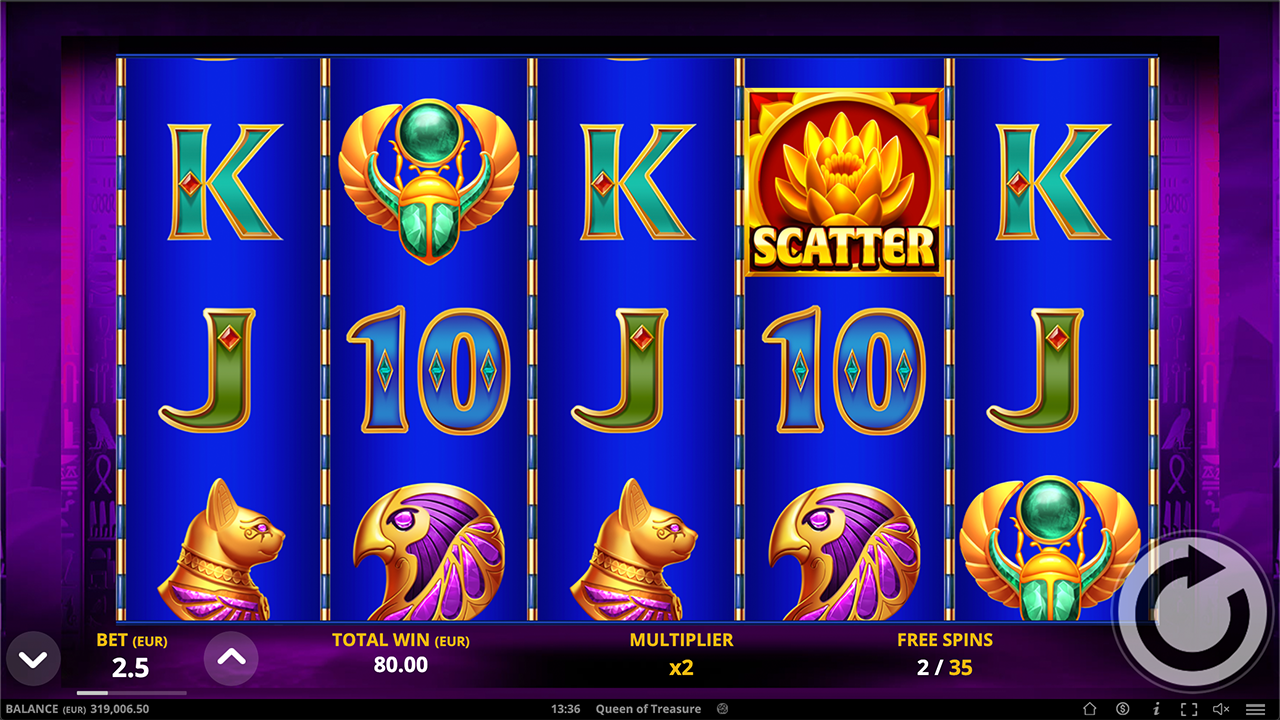Unmute sound with the speaker icon
The image size is (1280, 720).
(x=1221, y=709)
